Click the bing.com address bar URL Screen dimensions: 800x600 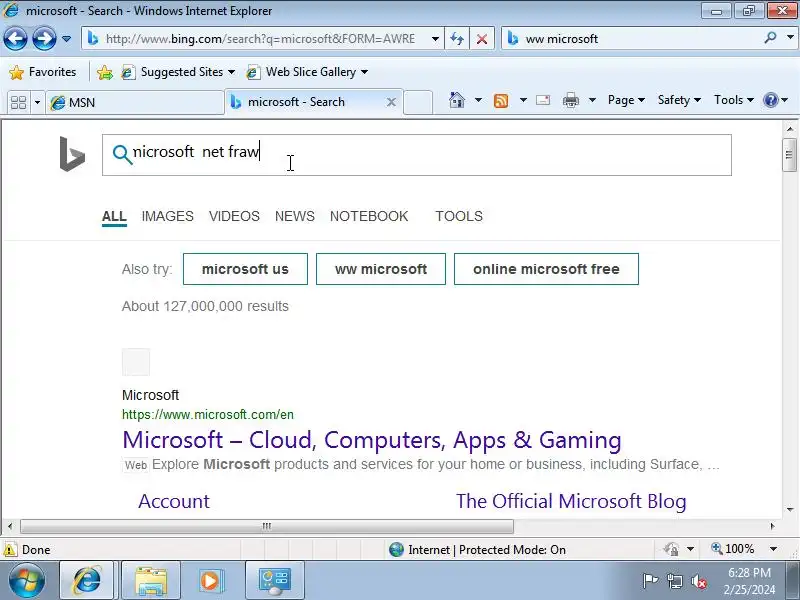pyautogui.click(x=260, y=39)
